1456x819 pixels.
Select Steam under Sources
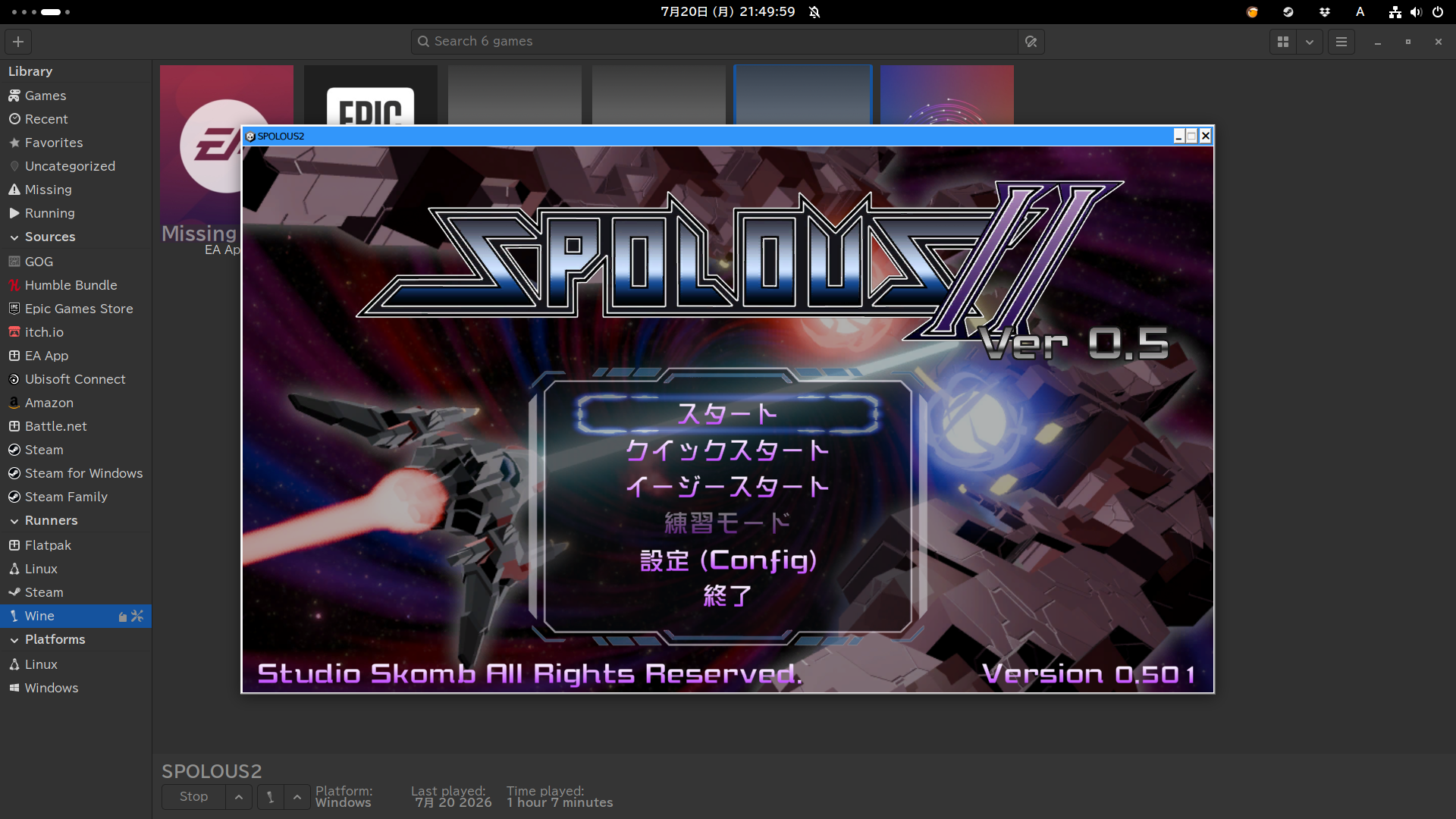(76, 450)
